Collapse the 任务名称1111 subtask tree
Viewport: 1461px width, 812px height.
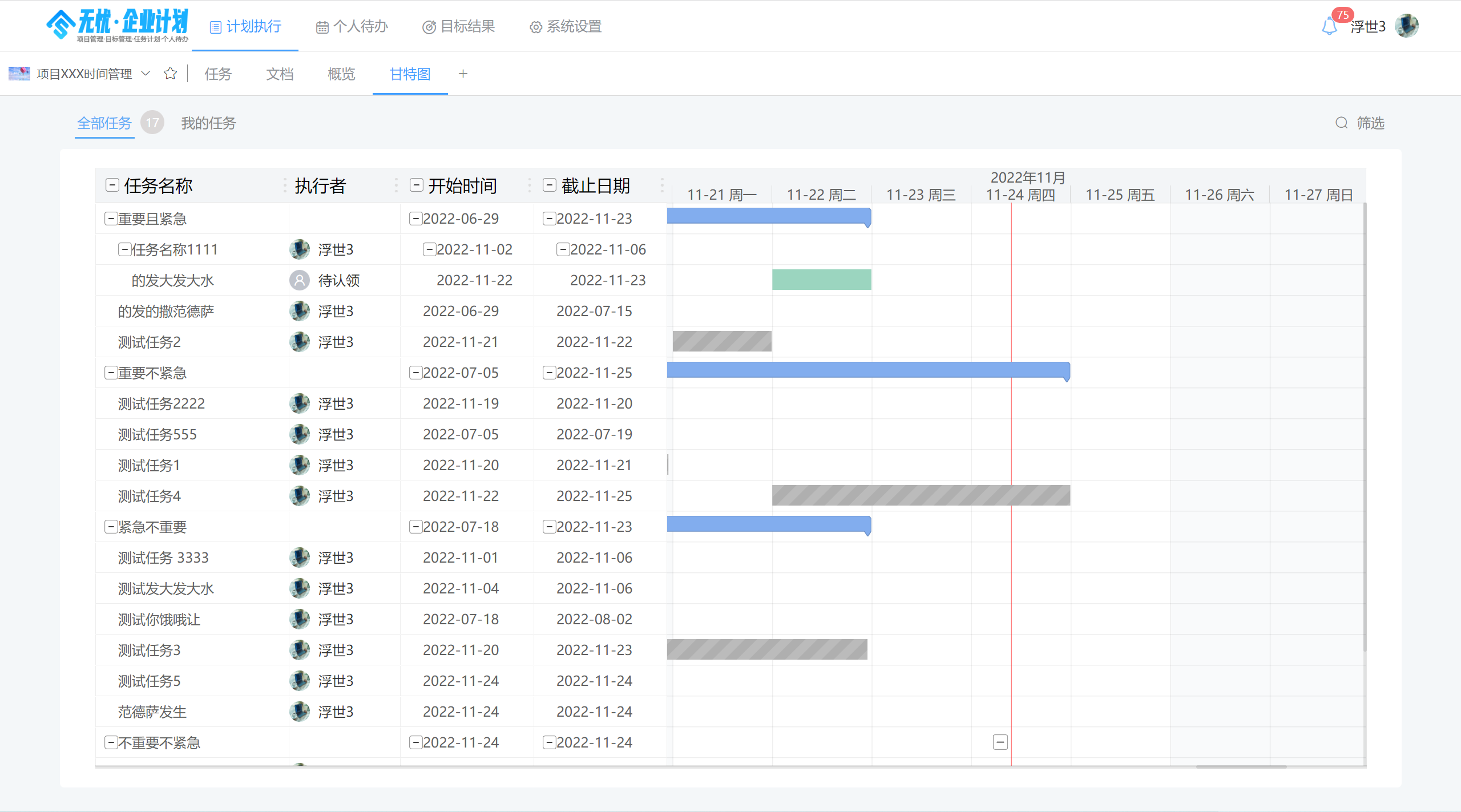pos(124,249)
